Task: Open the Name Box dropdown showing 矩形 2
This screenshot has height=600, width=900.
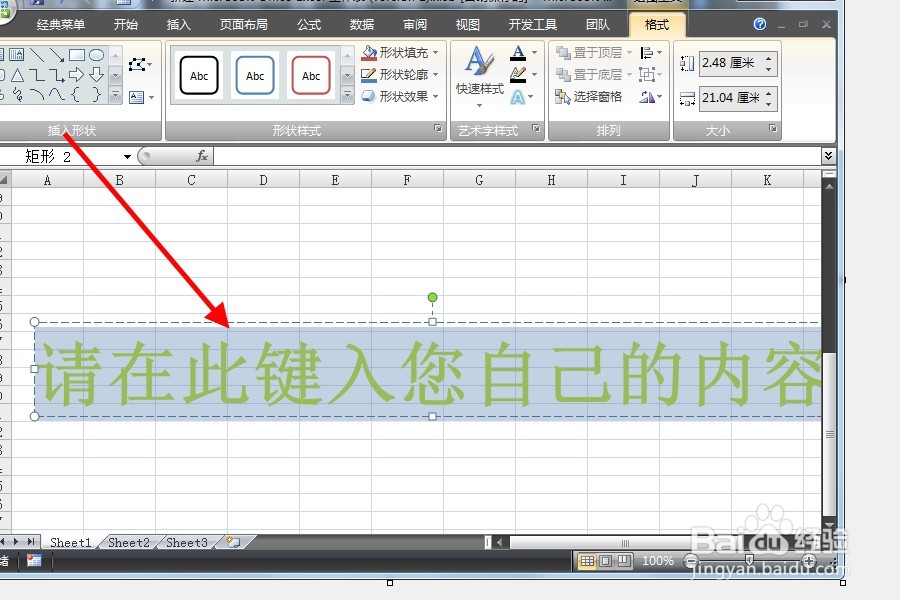Action: click(126, 156)
